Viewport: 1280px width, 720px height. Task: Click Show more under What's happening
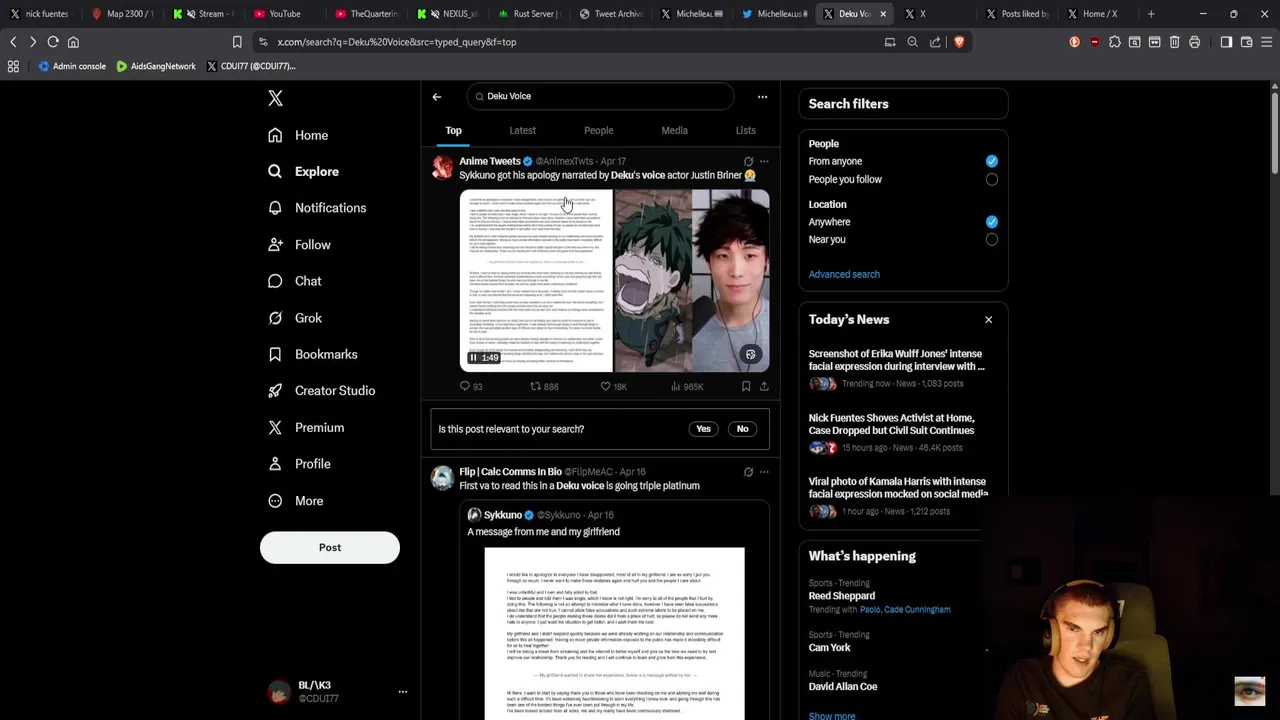tap(832, 716)
